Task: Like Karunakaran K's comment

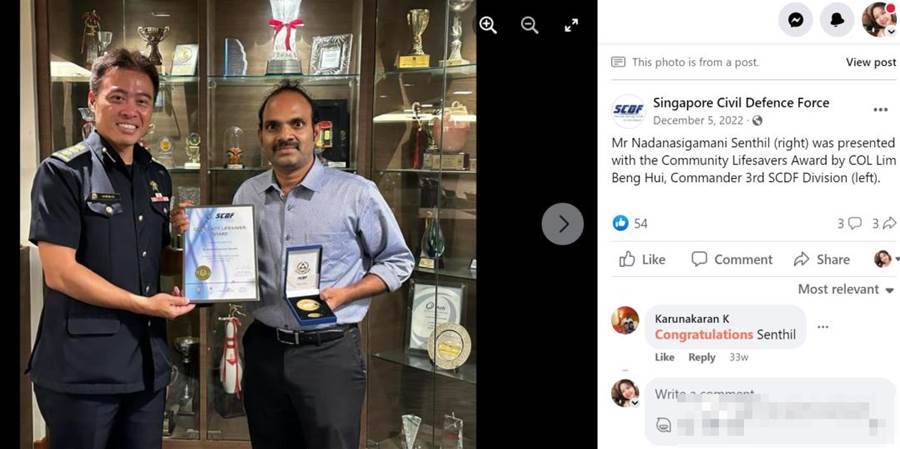Action: [664, 357]
